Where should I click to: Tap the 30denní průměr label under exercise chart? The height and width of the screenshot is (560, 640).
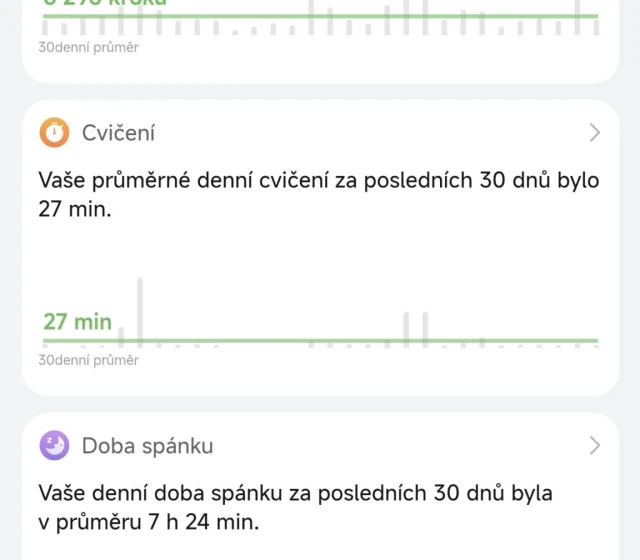89,360
